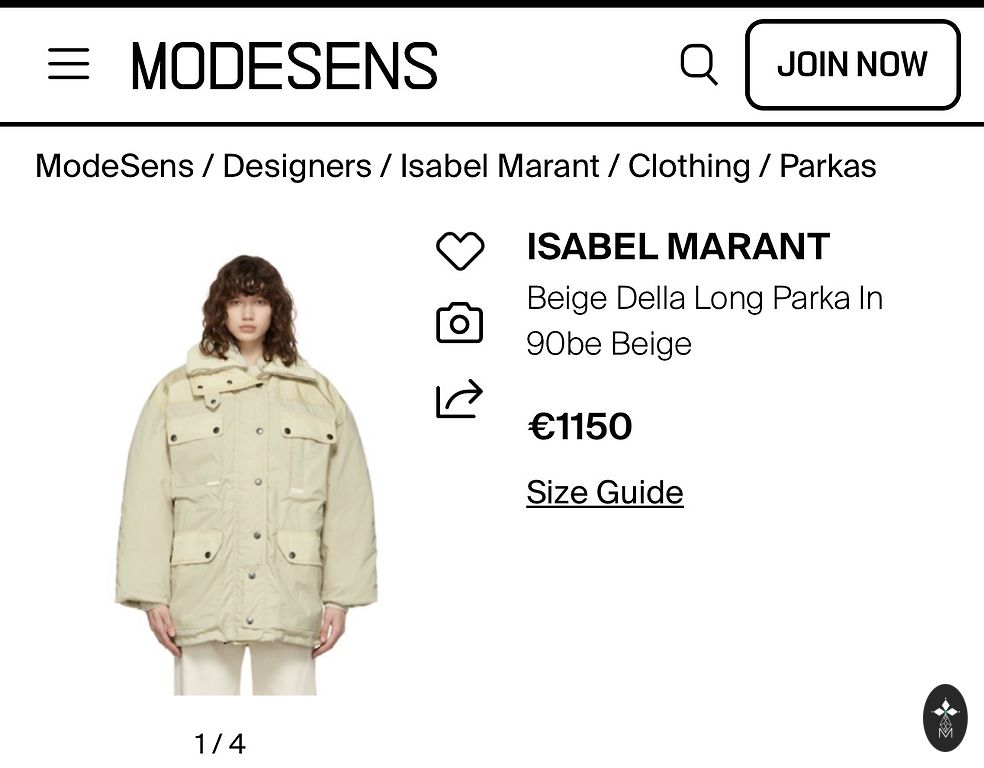The height and width of the screenshot is (768, 984).
Task: Open camera visual search icon
Action: [460, 323]
